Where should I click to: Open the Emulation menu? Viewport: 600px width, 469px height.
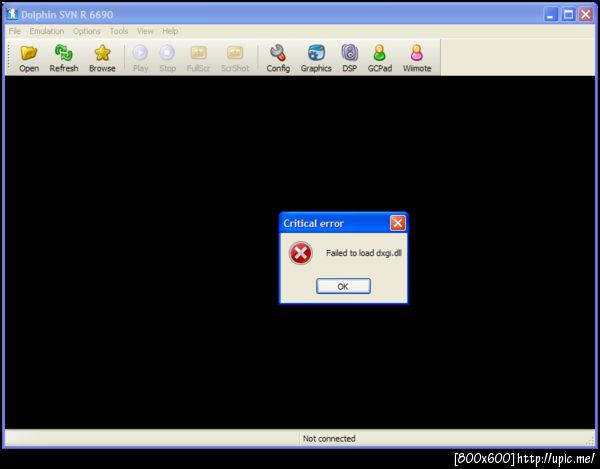click(x=47, y=31)
